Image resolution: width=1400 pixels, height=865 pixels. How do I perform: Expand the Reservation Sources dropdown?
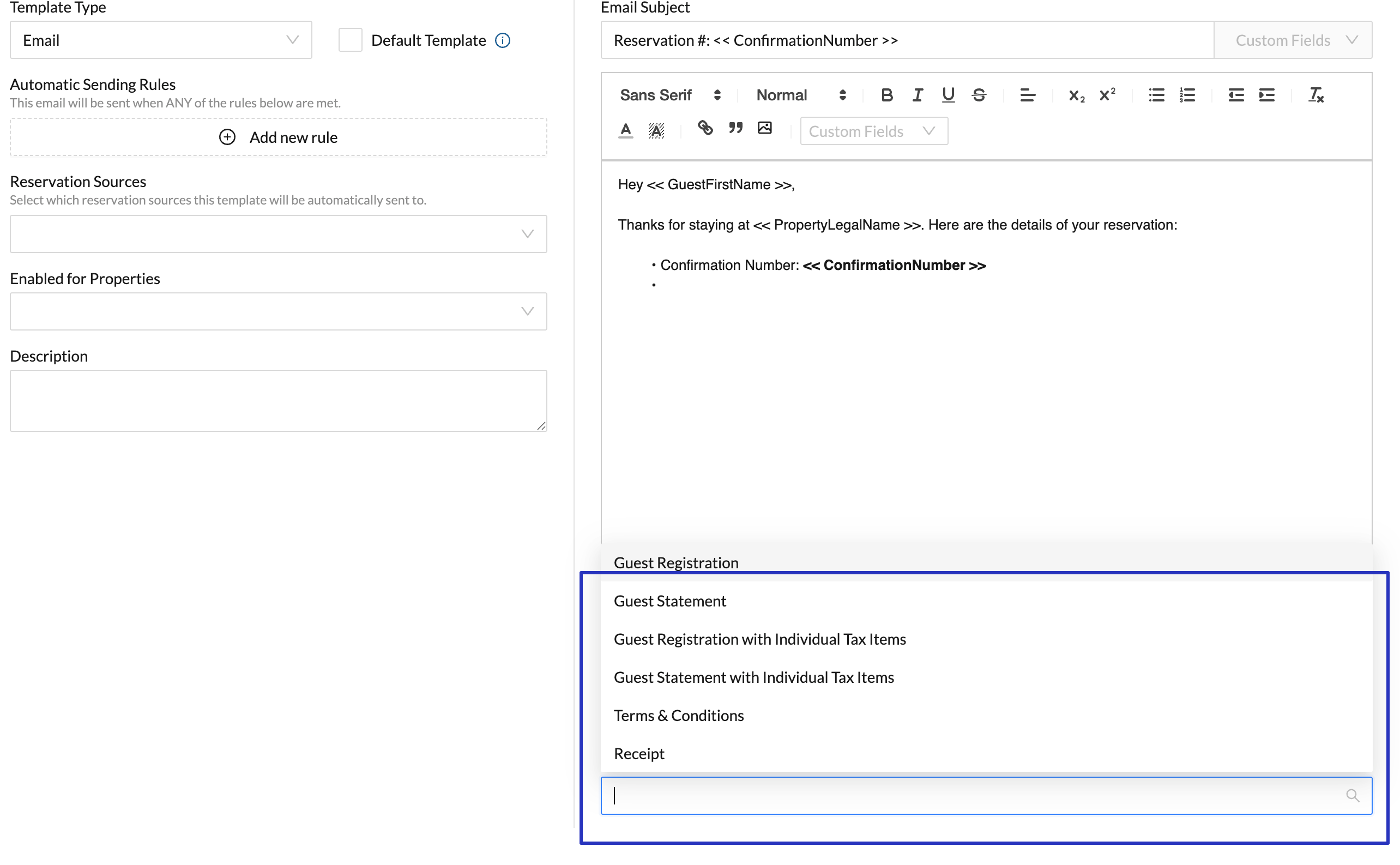pyautogui.click(x=278, y=234)
